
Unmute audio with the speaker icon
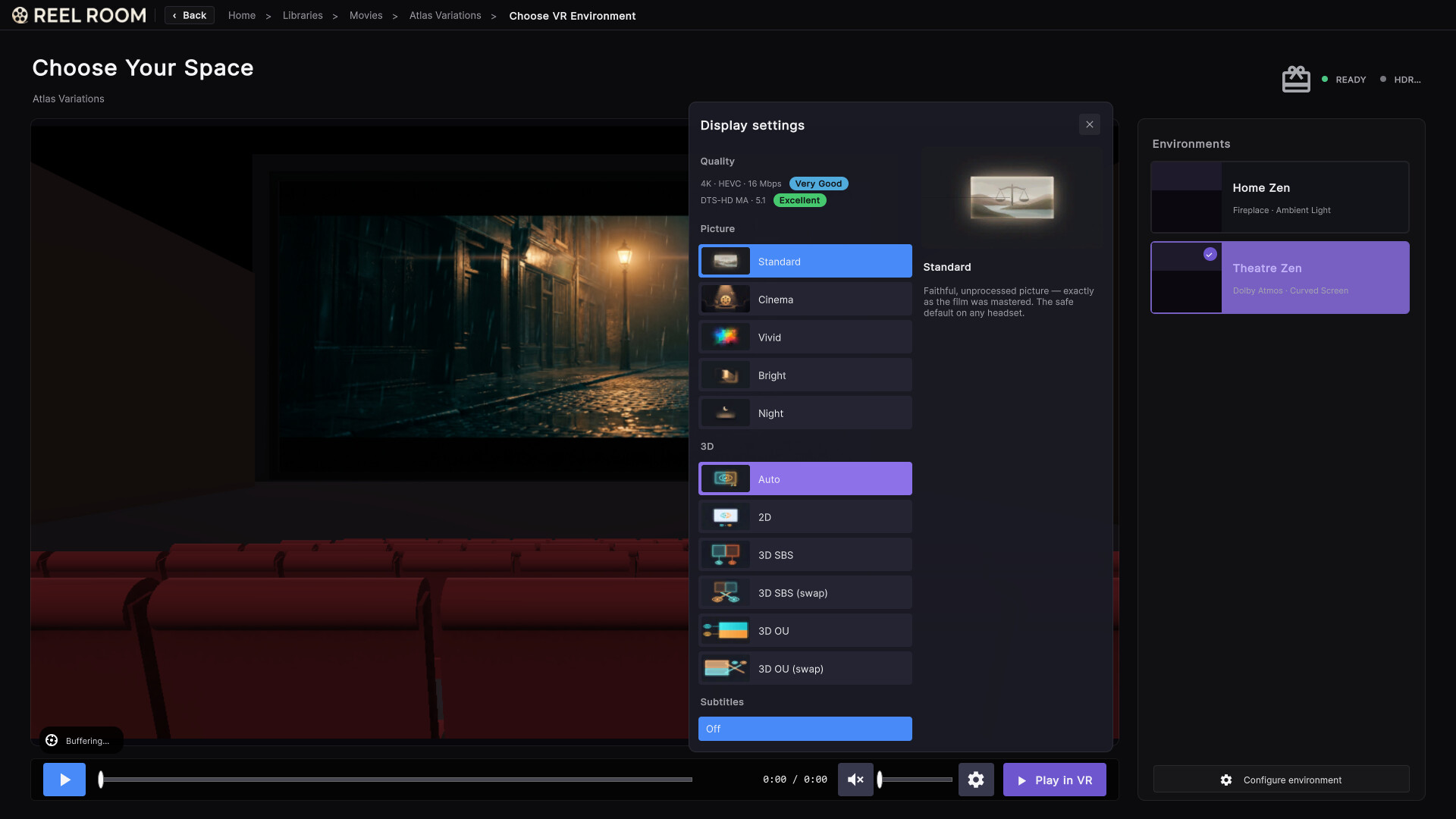pyautogui.click(x=855, y=780)
